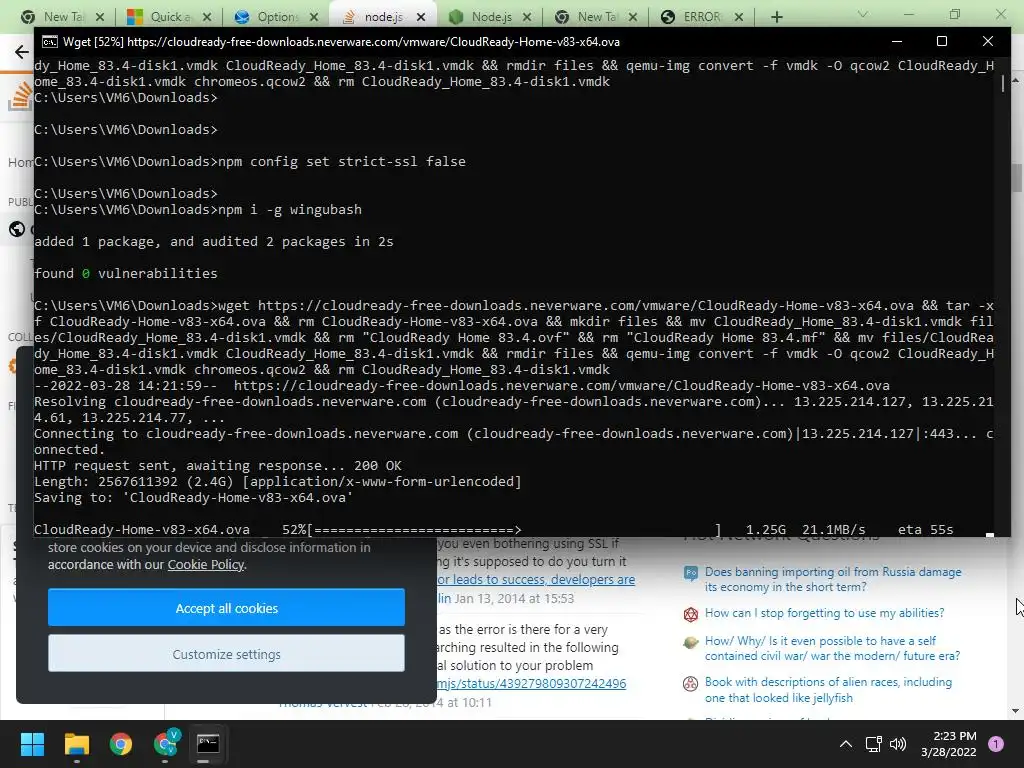Click the 'added 1 package, and audited 2 packages' line

(x=214, y=242)
